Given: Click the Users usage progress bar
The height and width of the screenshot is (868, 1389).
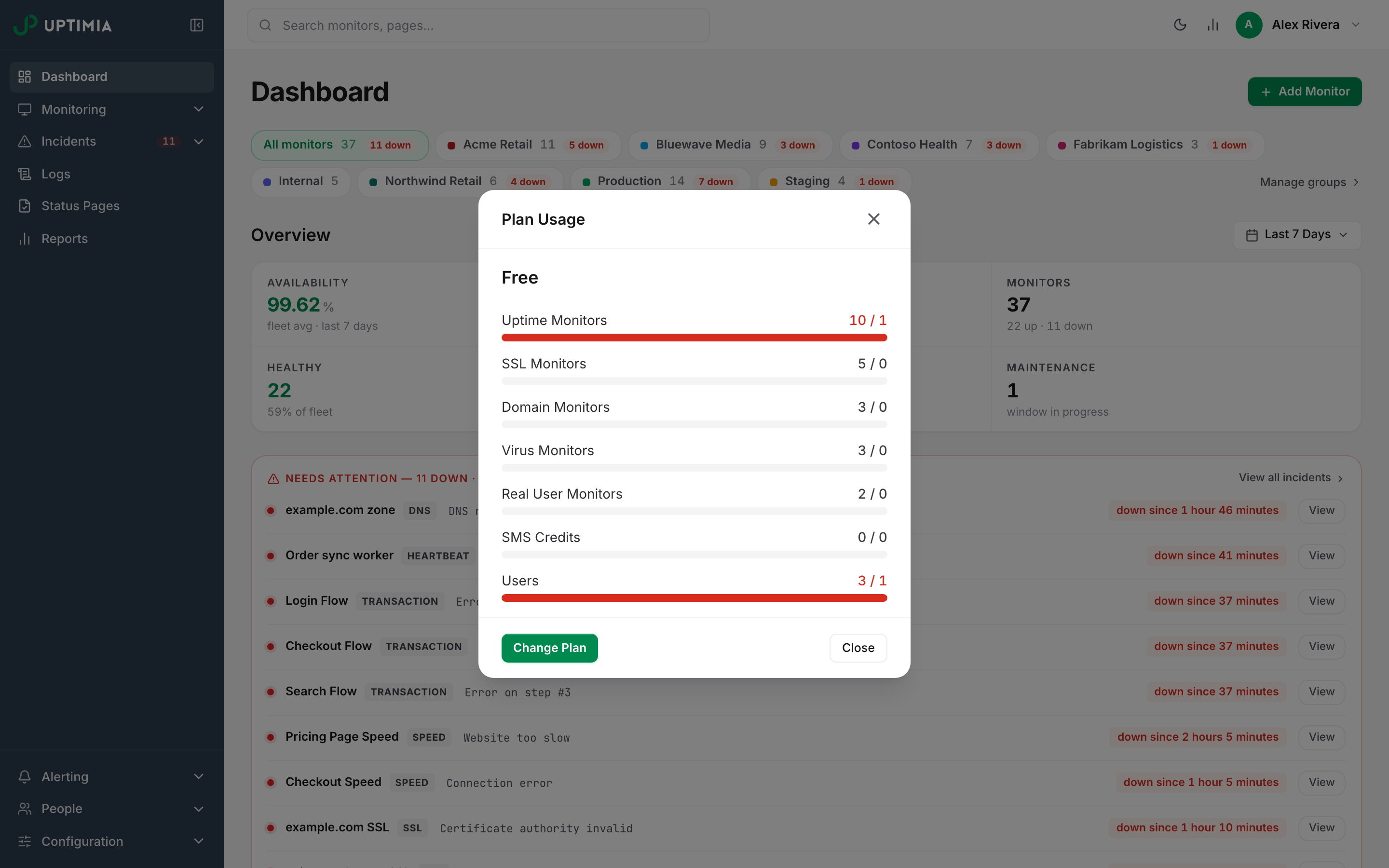Looking at the screenshot, I should tap(694, 598).
